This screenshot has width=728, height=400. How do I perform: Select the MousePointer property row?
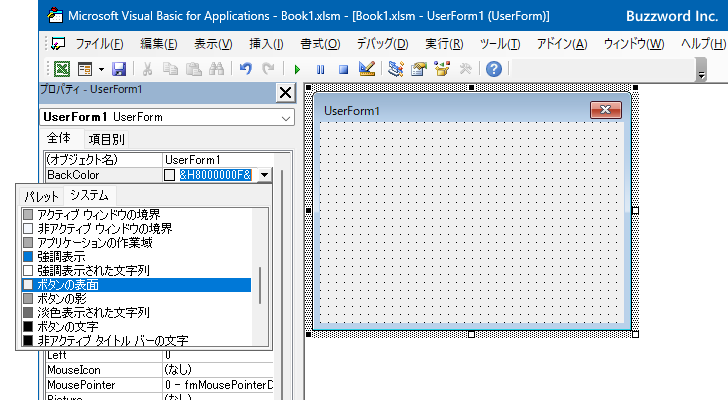pyautogui.click(x=159, y=385)
